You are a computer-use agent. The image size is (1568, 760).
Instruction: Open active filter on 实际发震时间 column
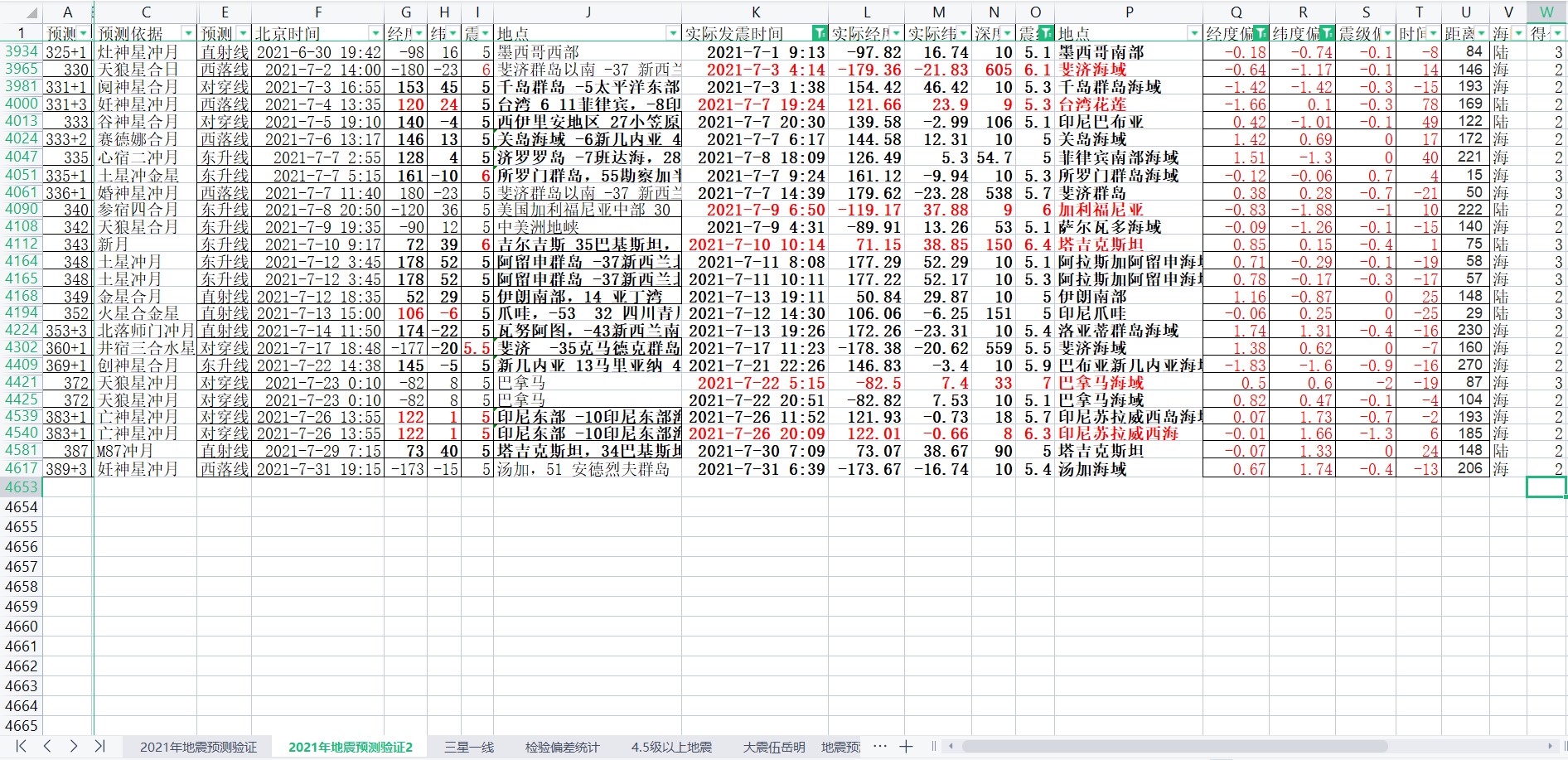[x=820, y=33]
